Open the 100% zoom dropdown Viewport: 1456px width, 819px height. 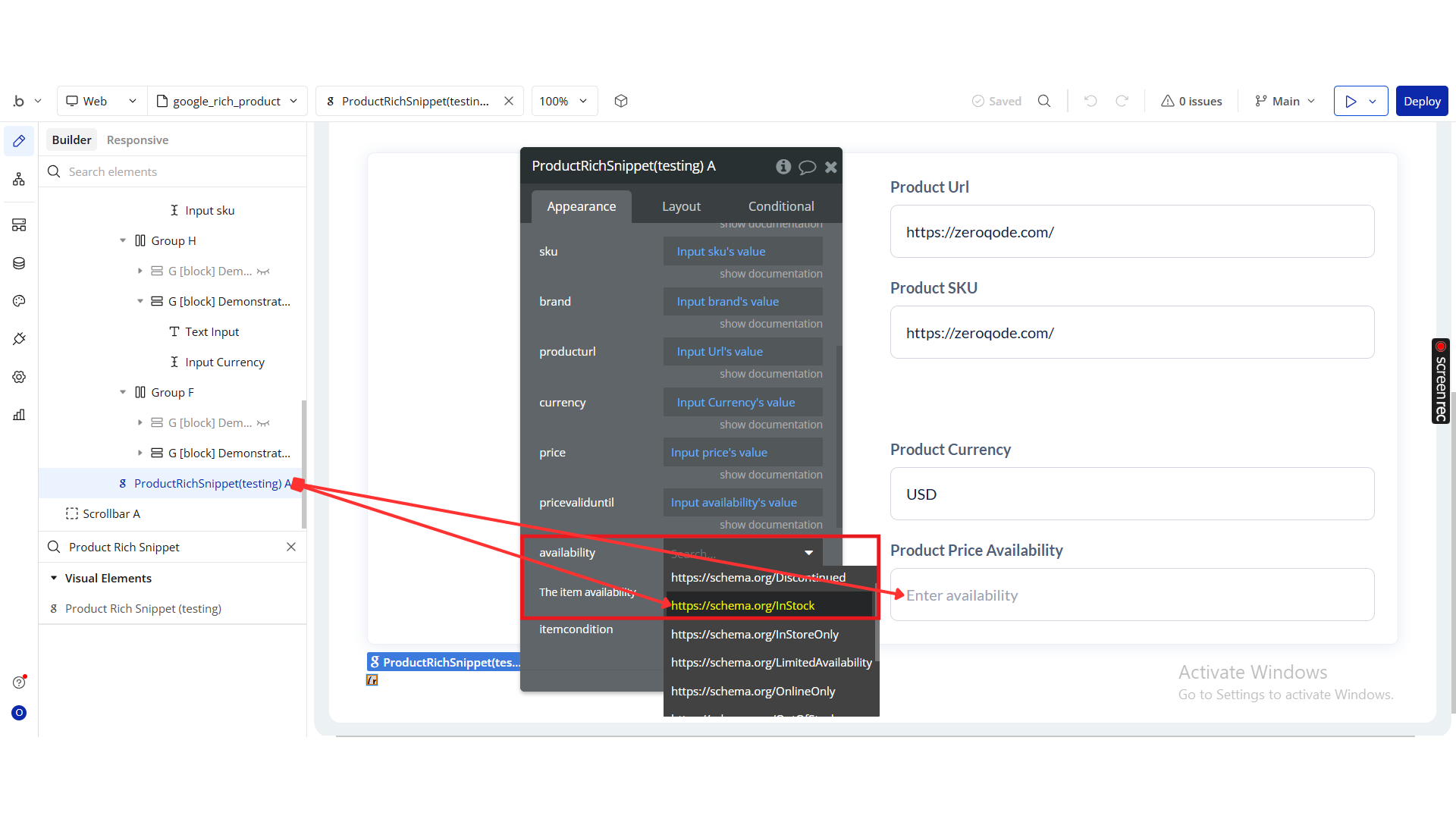(563, 101)
